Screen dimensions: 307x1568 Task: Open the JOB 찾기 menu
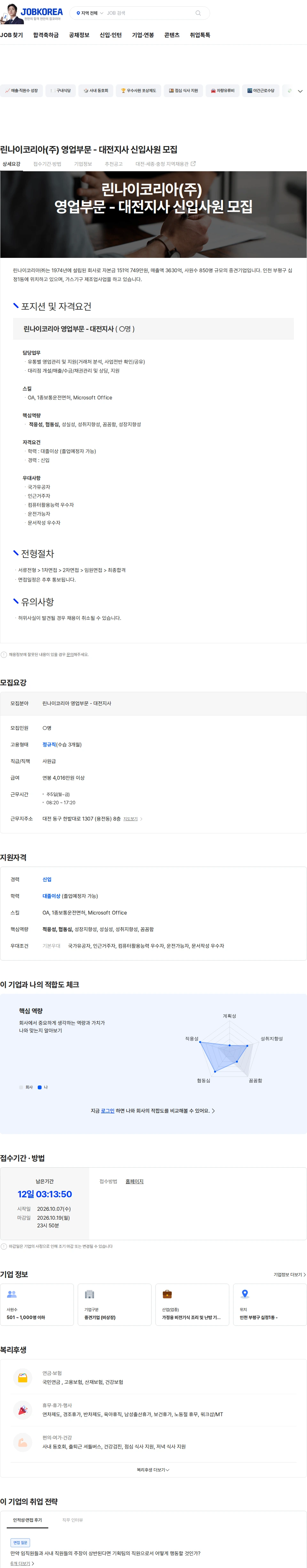[12, 35]
